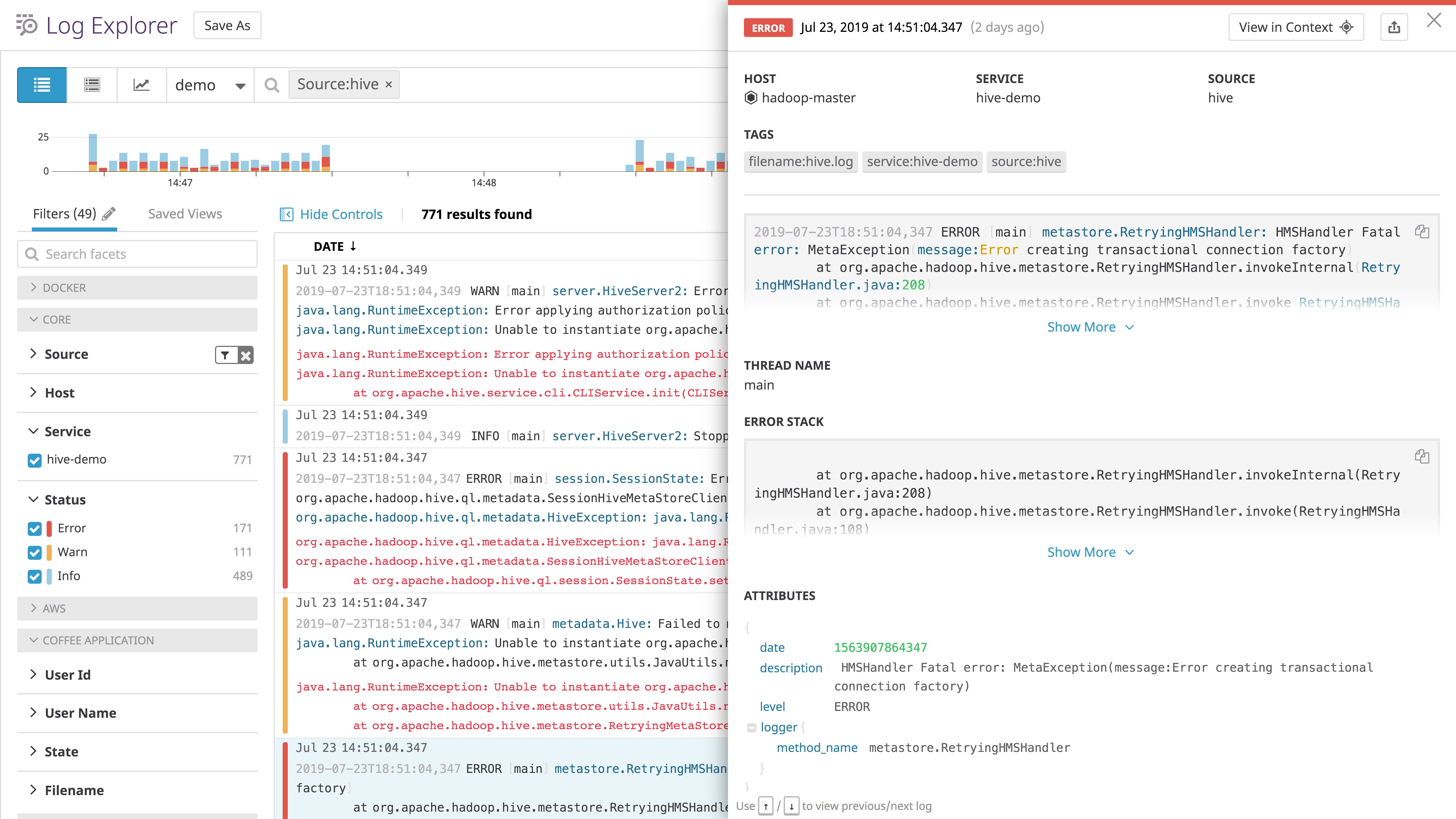Open the analytics graph view icon
Screen dimensions: 1456x819
point(141,85)
